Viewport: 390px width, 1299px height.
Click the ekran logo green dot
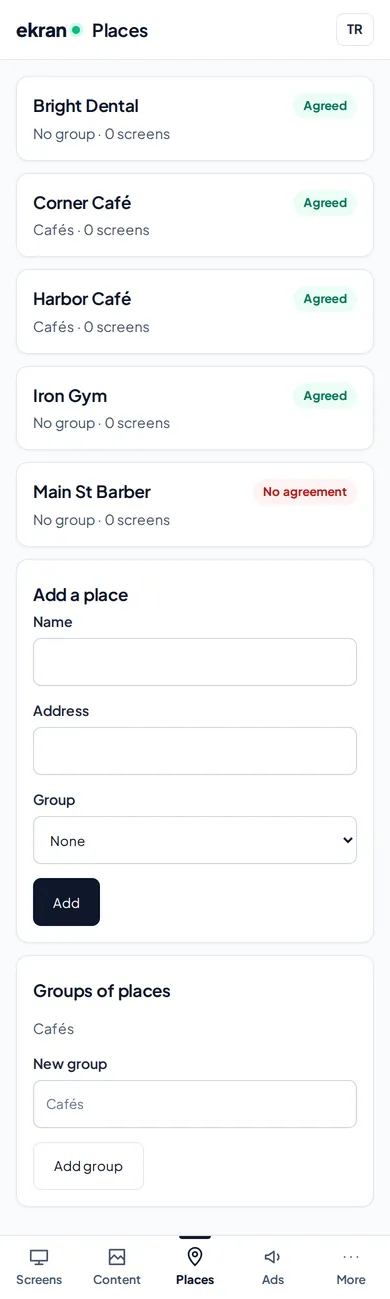[x=76, y=30]
